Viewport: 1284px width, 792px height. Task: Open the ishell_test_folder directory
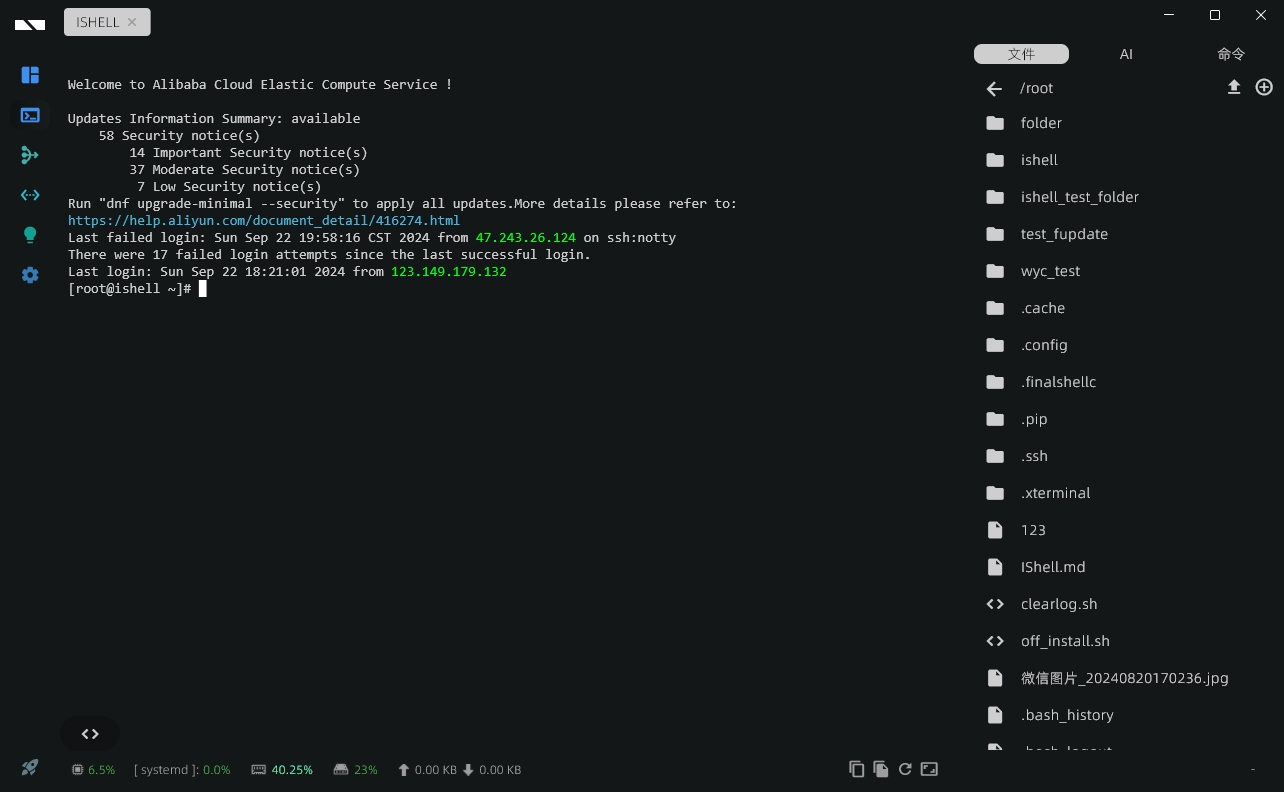tap(1080, 197)
